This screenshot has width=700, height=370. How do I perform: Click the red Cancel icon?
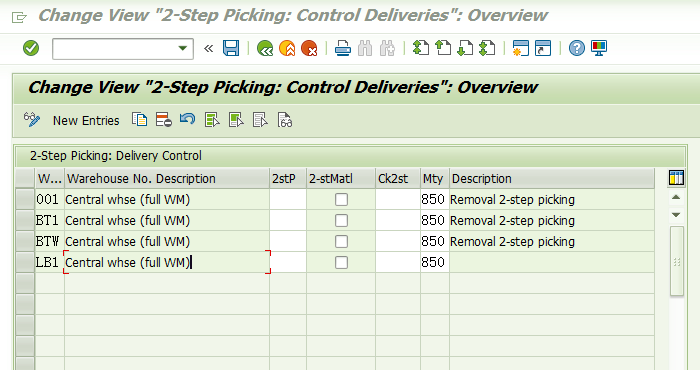(309, 48)
